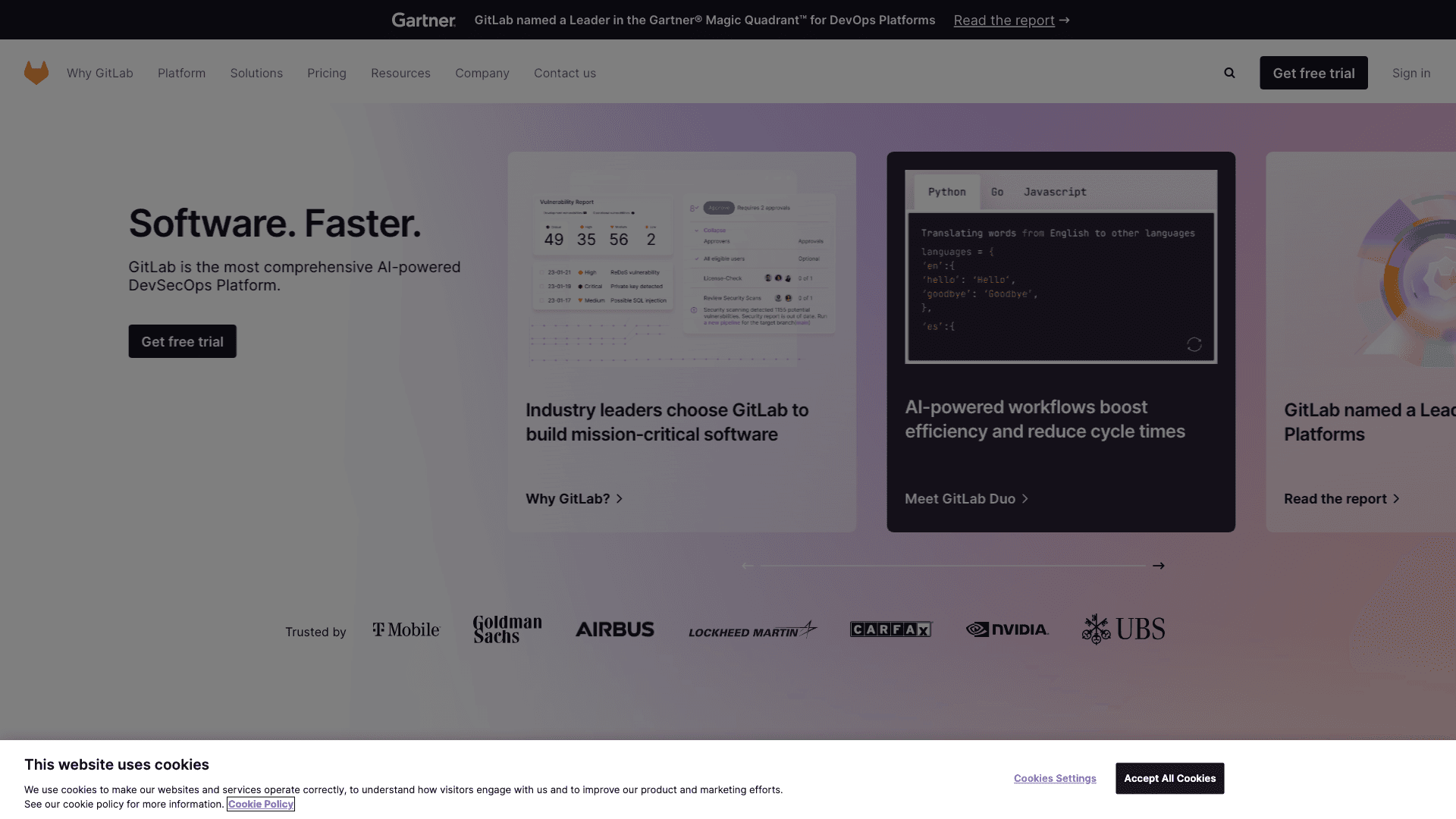Open the Sign in link

(1411, 73)
